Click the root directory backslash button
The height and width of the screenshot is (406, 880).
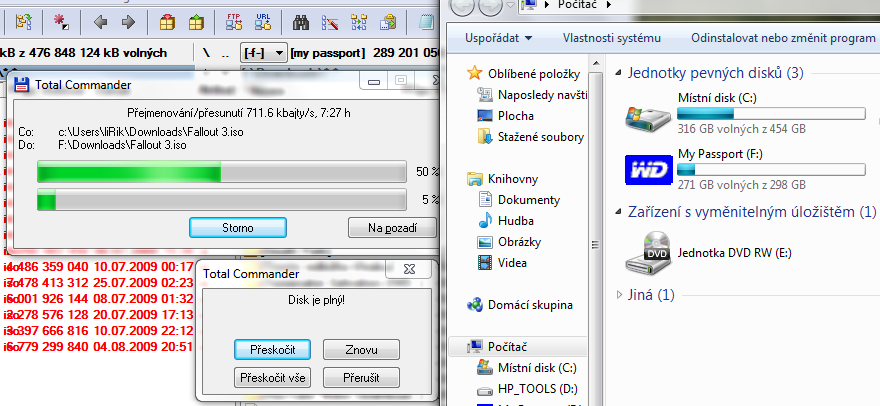[207, 53]
